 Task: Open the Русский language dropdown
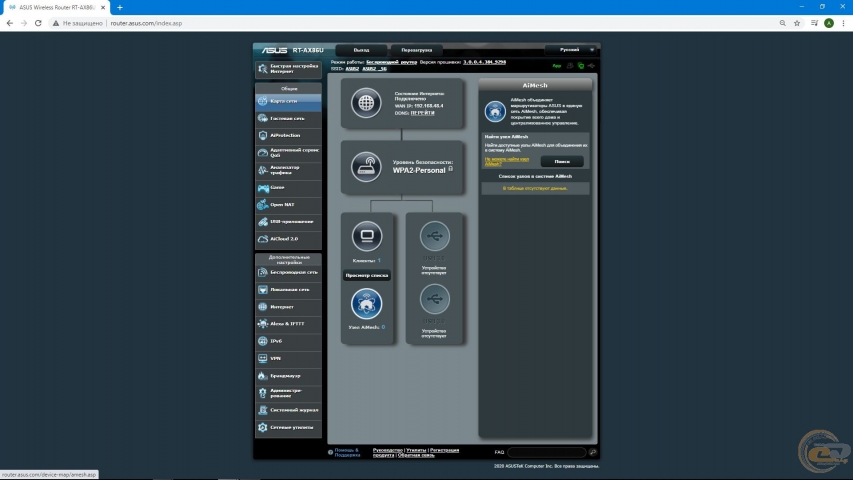tap(571, 50)
